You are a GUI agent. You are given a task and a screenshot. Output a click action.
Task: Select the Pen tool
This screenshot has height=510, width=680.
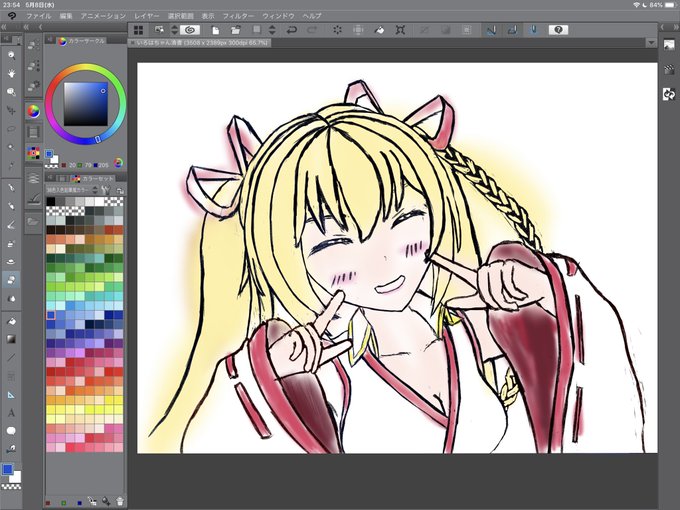click(11, 187)
